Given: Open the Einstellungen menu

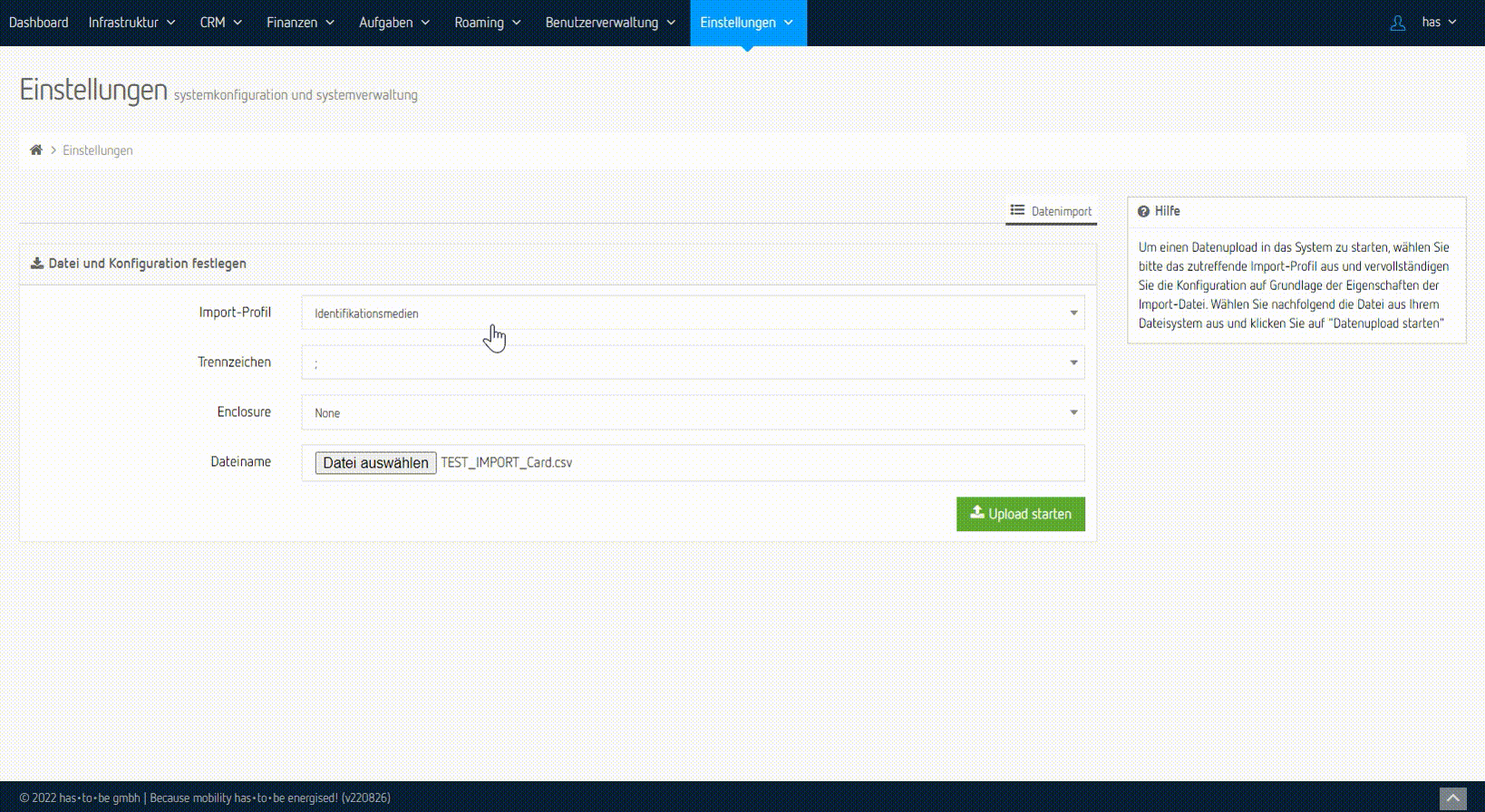Looking at the screenshot, I should click(x=747, y=23).
